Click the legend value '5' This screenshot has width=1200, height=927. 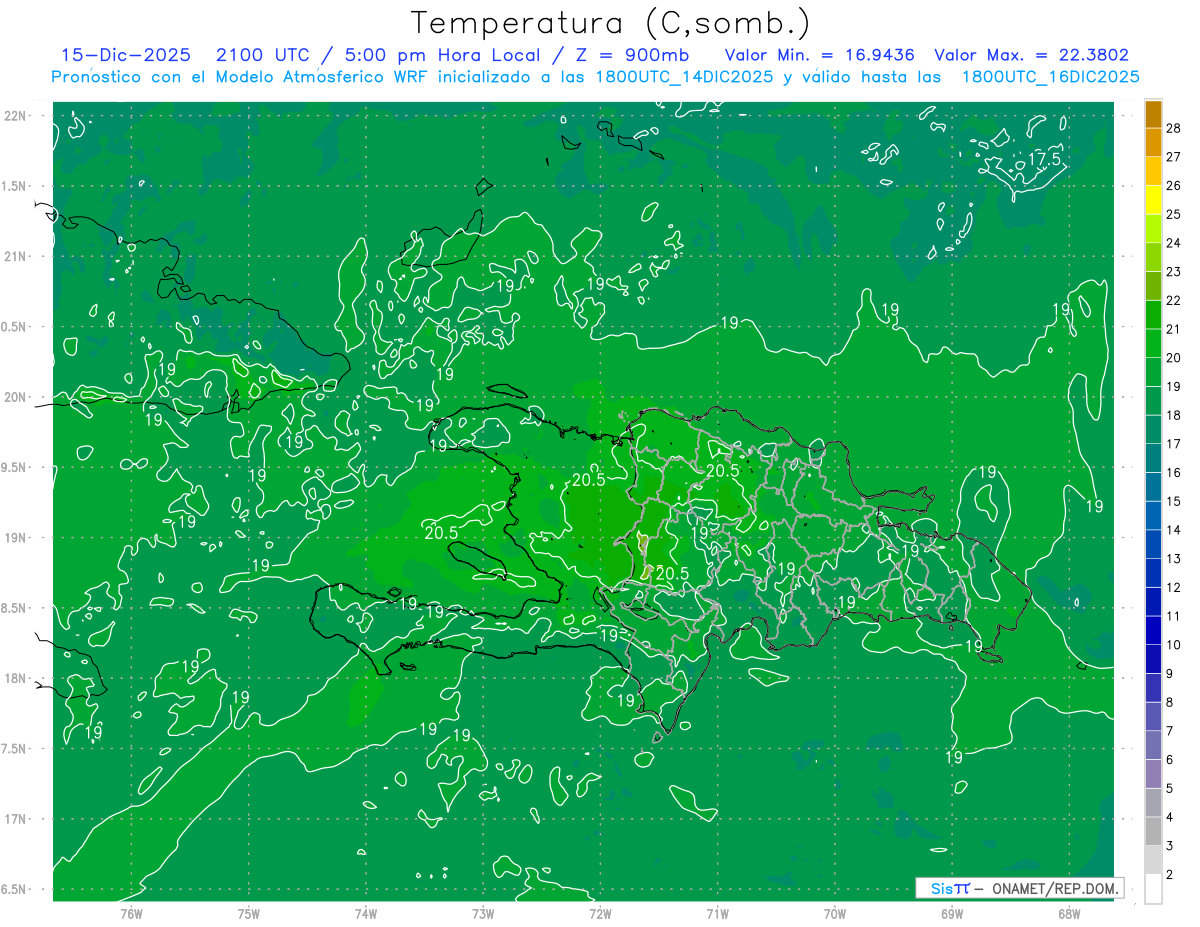coord(1170,788)
